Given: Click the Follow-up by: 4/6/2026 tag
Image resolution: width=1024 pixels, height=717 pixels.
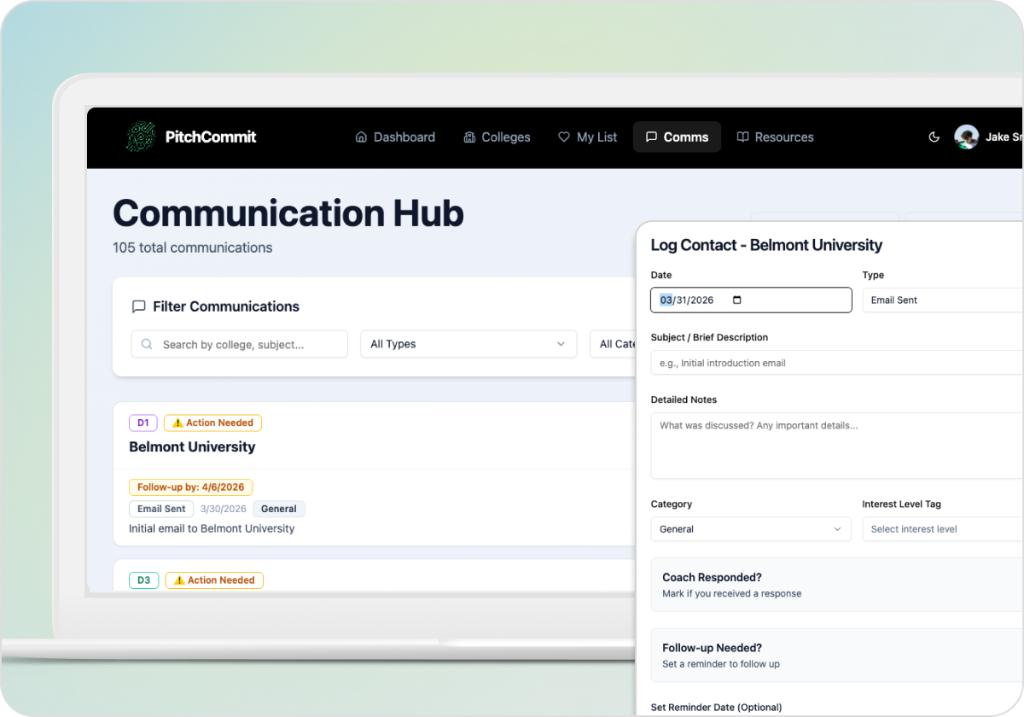Looking at the screenshot, I should click(x=191, y=487).
